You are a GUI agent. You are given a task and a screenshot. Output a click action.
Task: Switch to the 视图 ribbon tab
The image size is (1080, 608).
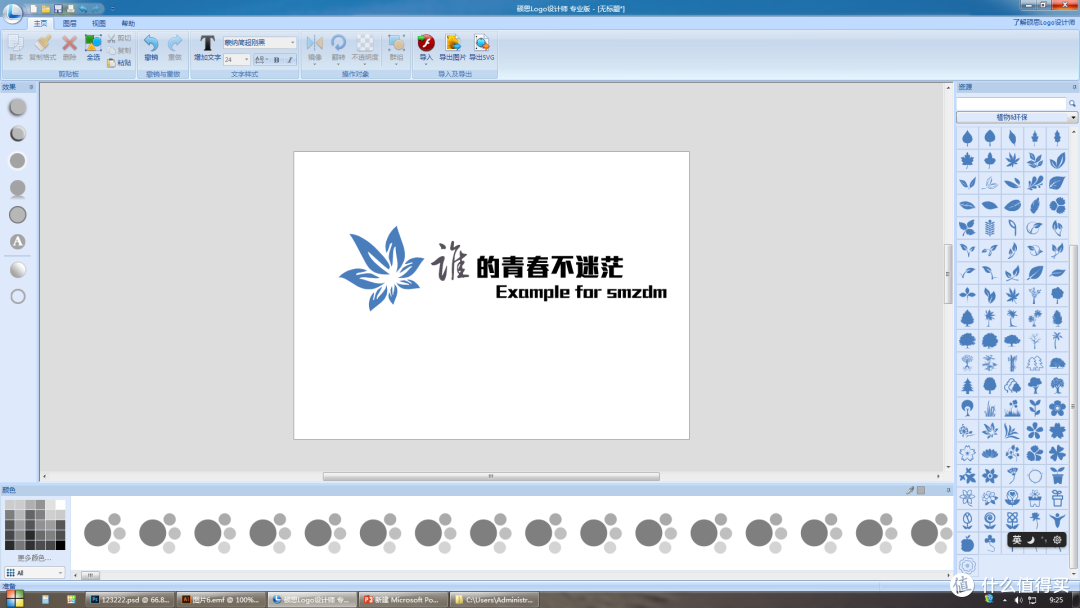coord(98,23)
